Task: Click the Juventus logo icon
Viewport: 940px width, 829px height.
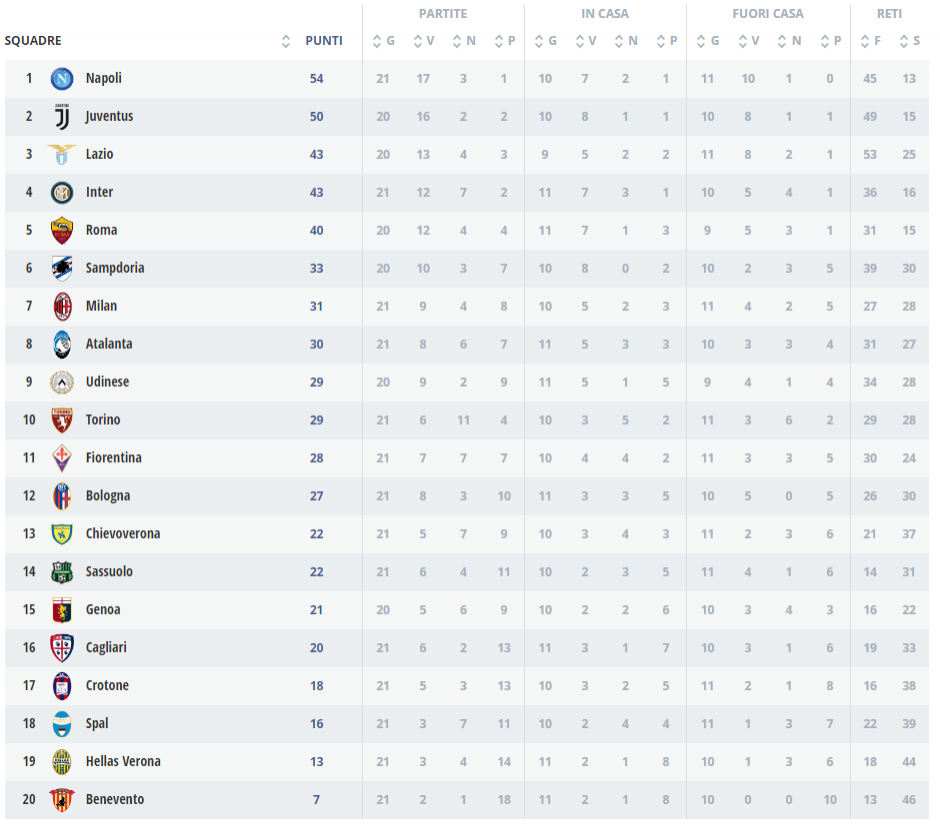Action: (62, 117)
